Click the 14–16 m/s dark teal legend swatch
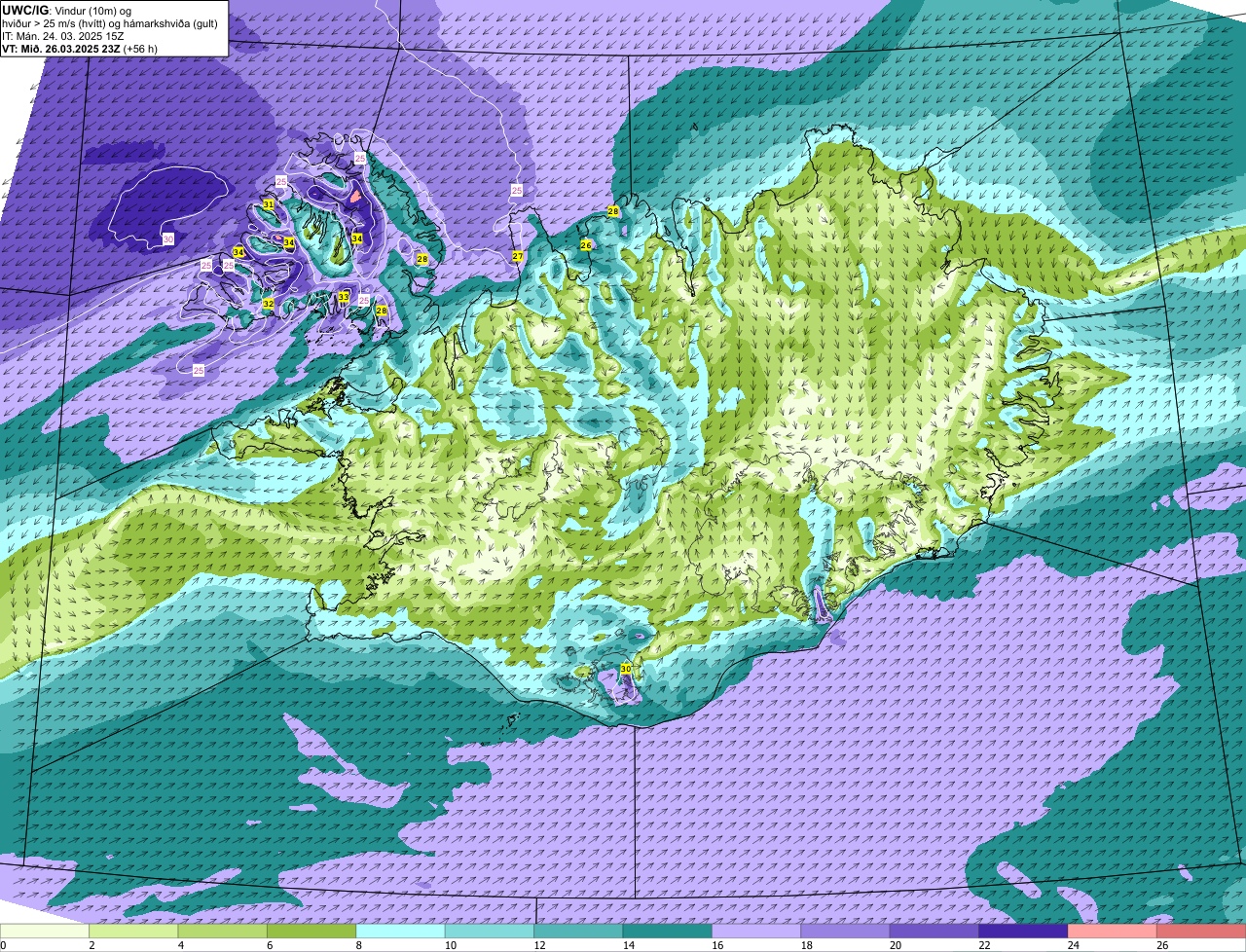Viewport: 1246px width, 952px height. tap(667, 932)
